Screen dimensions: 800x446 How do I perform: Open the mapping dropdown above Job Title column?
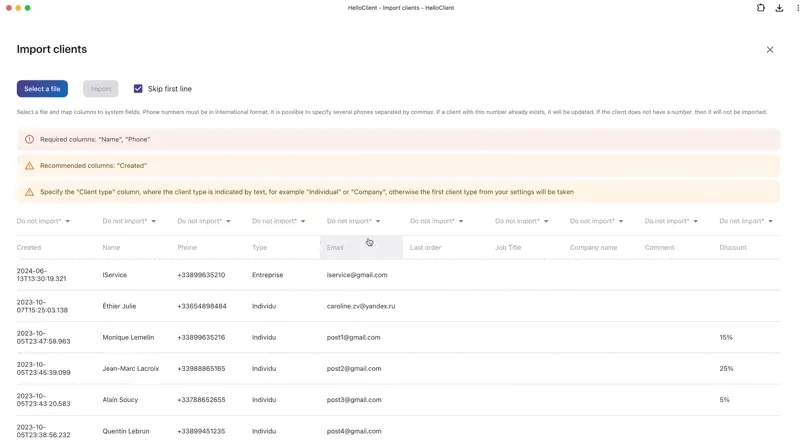click(x=522, y=221)
